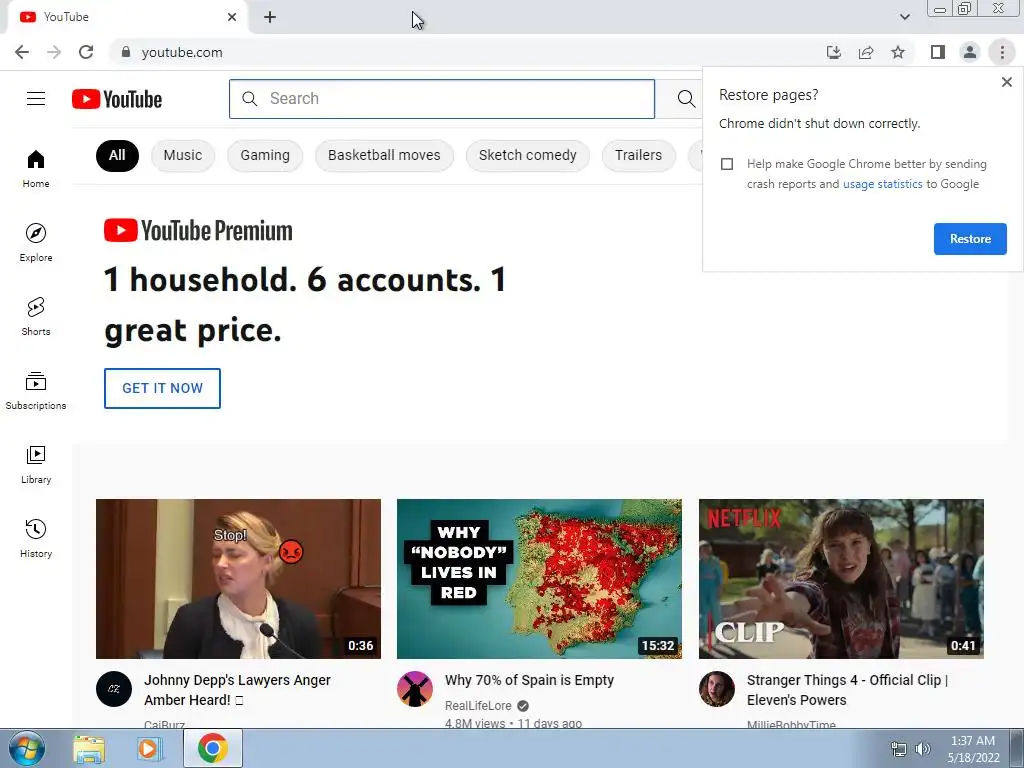1024x768 pixels.
Task: Open a new tab with the plus button
Action: click(x=270, y=17)
